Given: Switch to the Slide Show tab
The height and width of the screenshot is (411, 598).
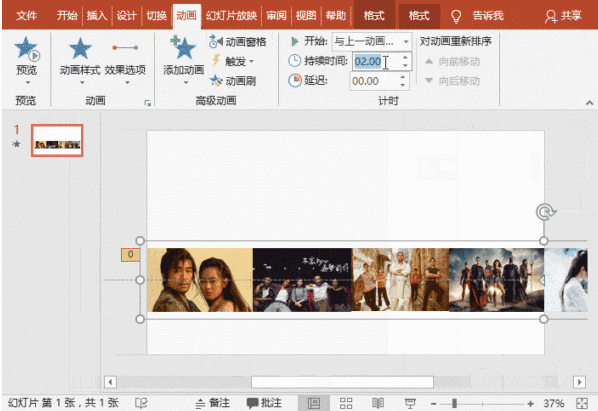Looking at the screenshot, I should point(231,16).
